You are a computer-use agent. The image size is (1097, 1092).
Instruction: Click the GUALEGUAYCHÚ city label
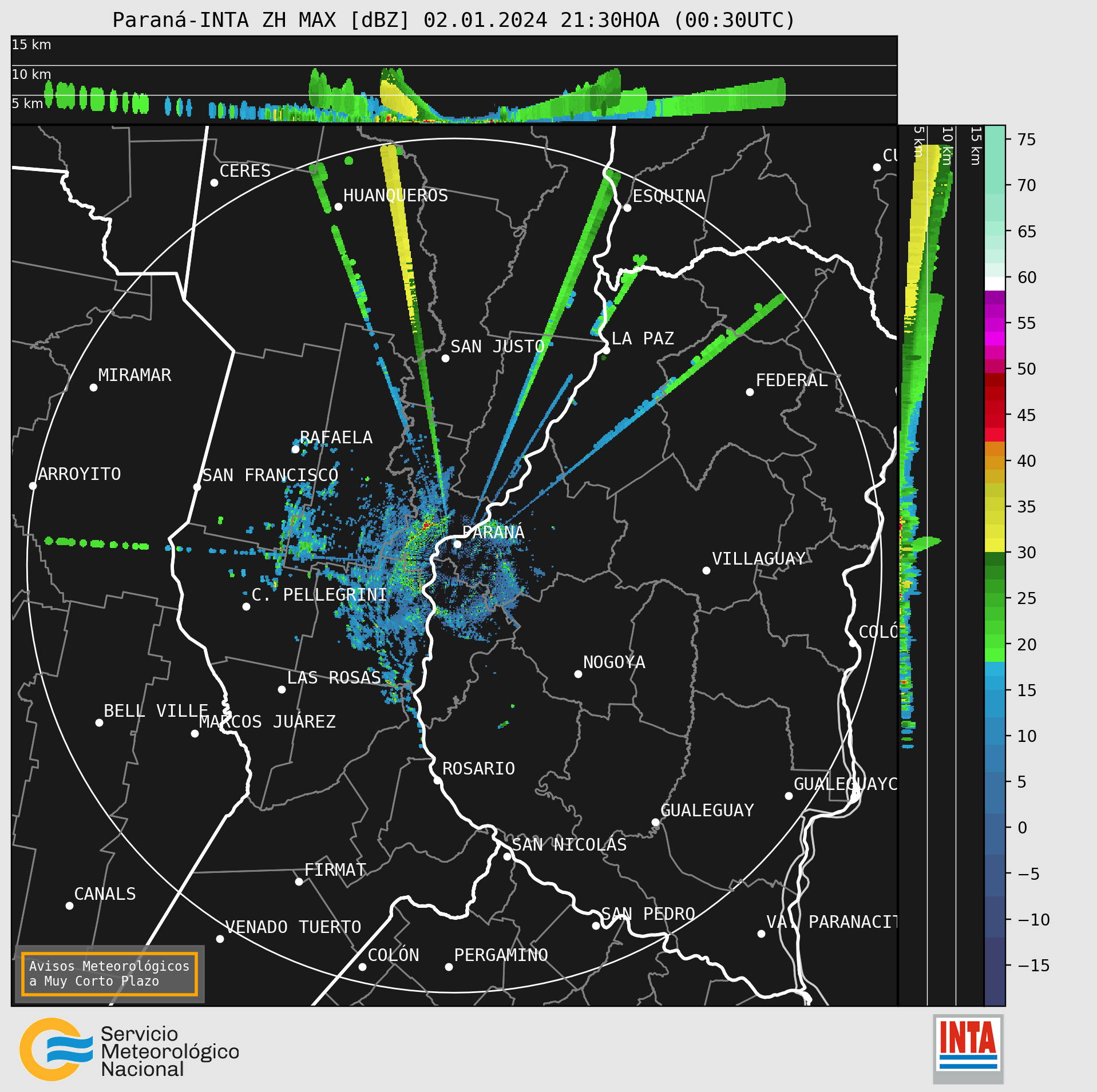coord(845,784)
